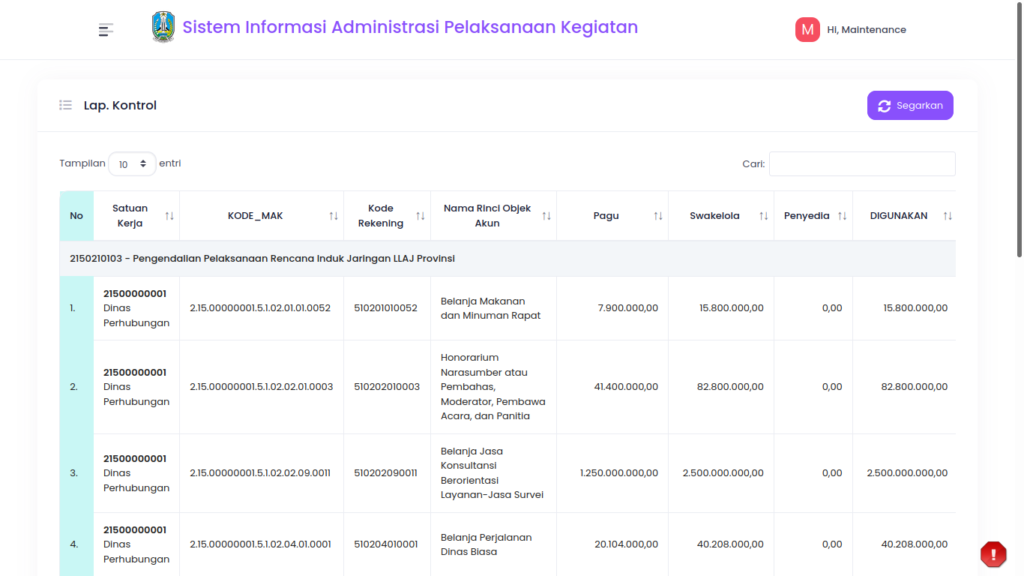Open the hamburger sidebar menu icon
The image size is (1024, 576).
coord(106,29)
